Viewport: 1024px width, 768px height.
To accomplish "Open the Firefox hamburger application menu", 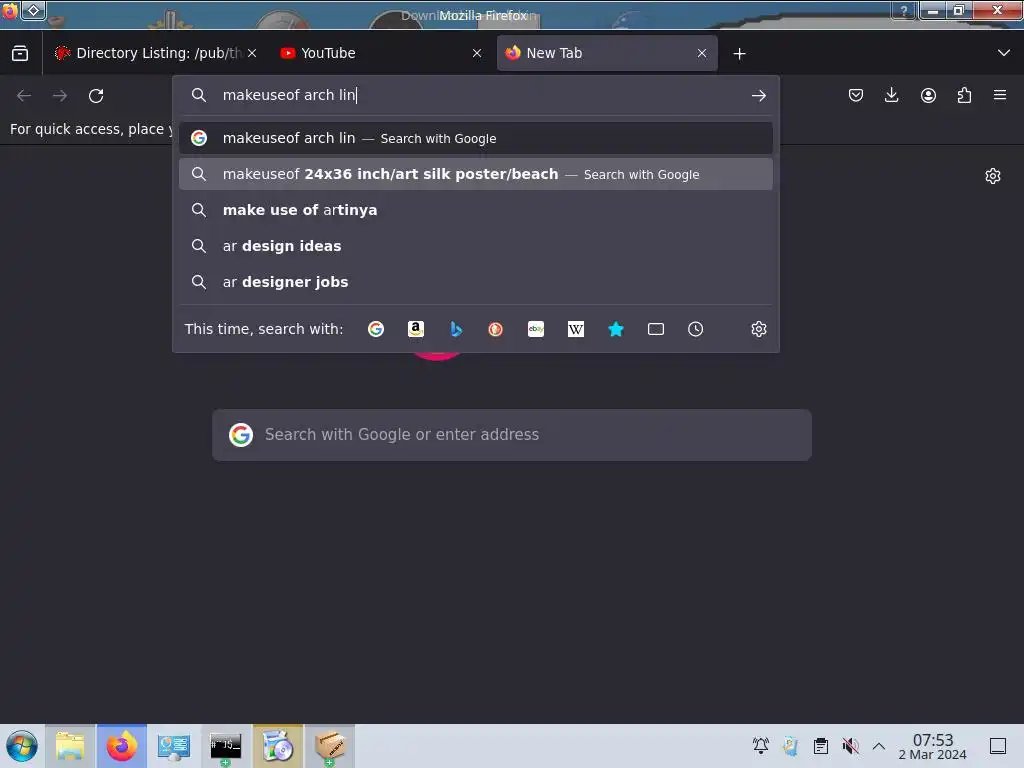I will tap(1000, 95).
